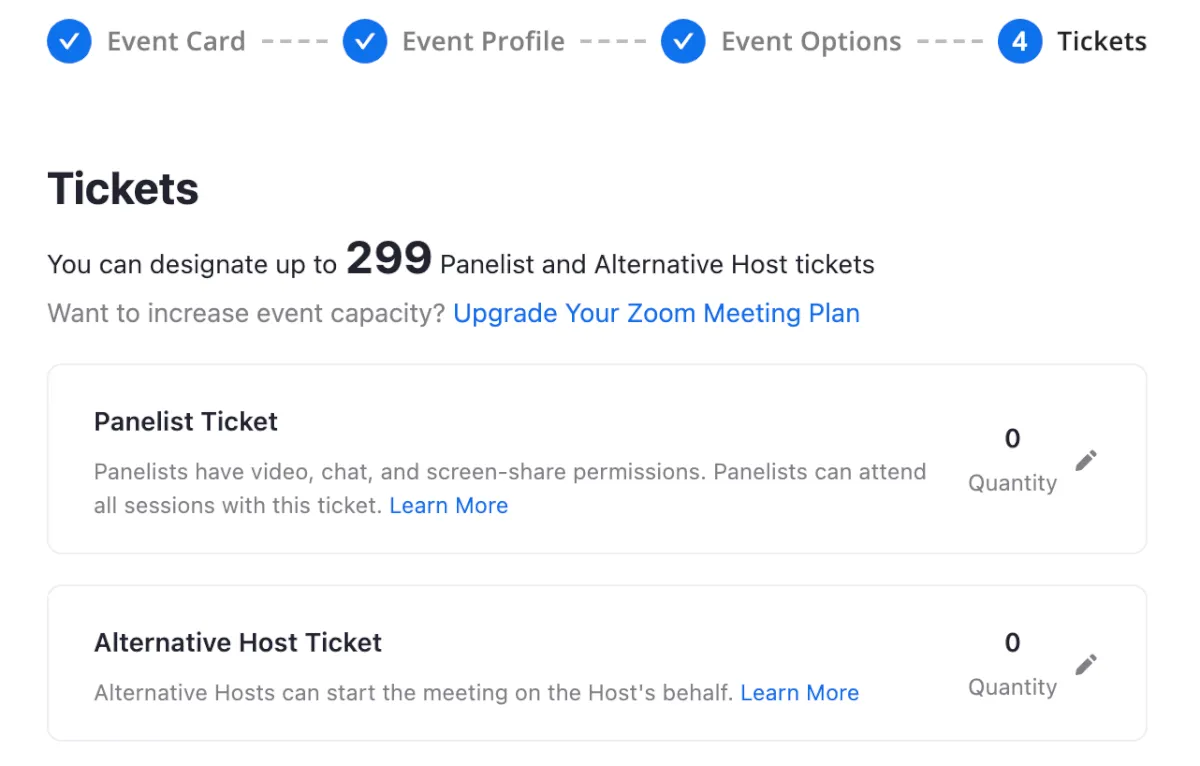
Task: Click the Panelist Ticket description text
Action: pyautogui.click(x=510, y=472)
